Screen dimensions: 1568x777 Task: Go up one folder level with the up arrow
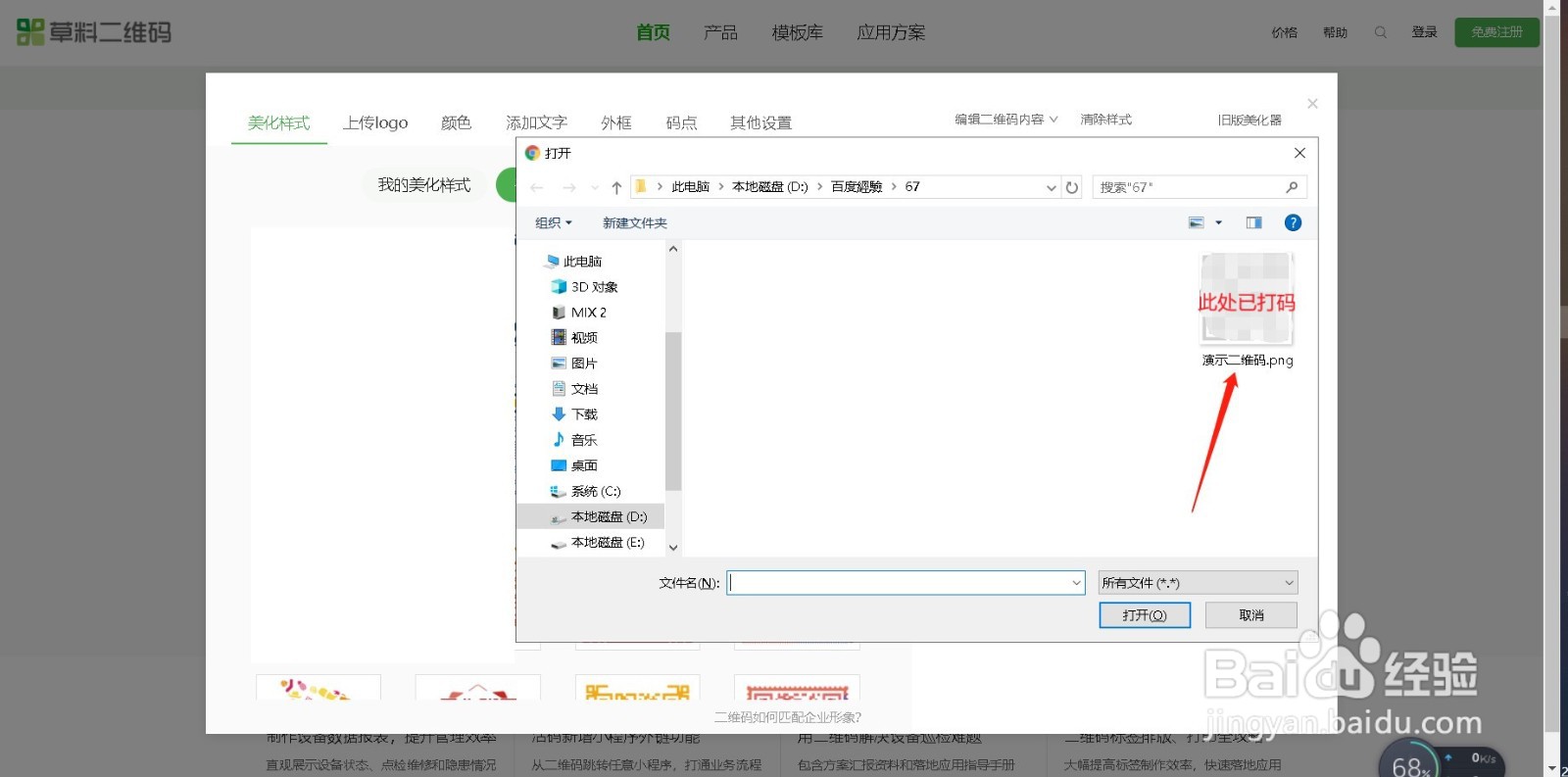[x=616, y=187]
